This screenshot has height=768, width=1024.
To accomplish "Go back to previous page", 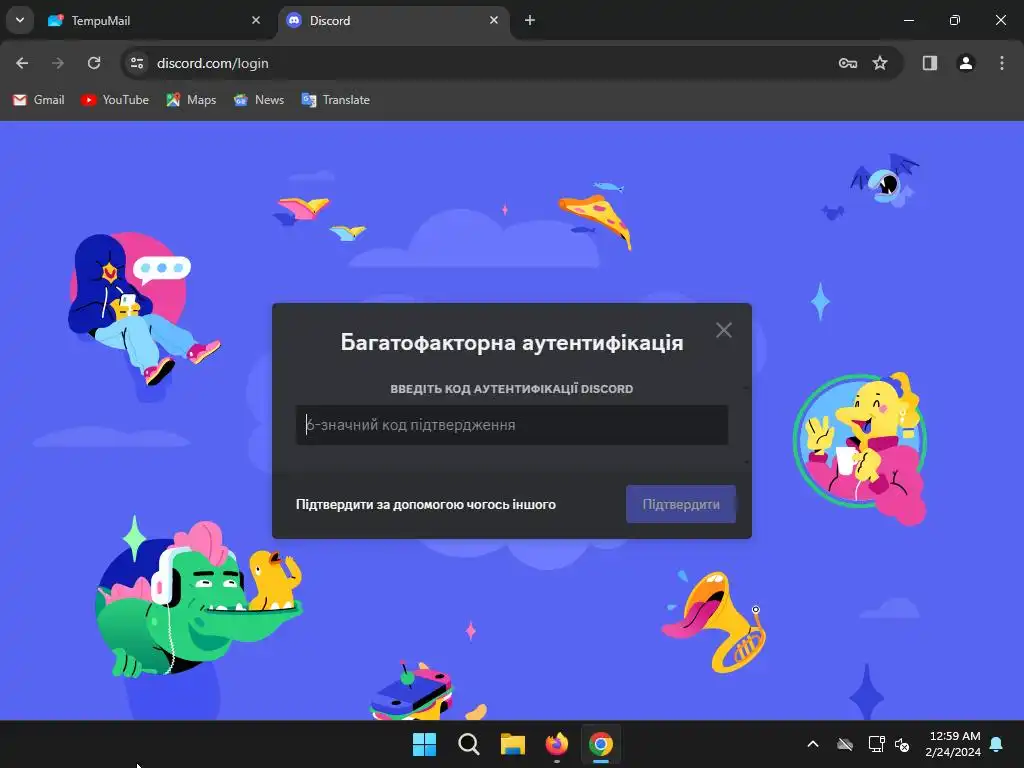I will click(22, 63).
